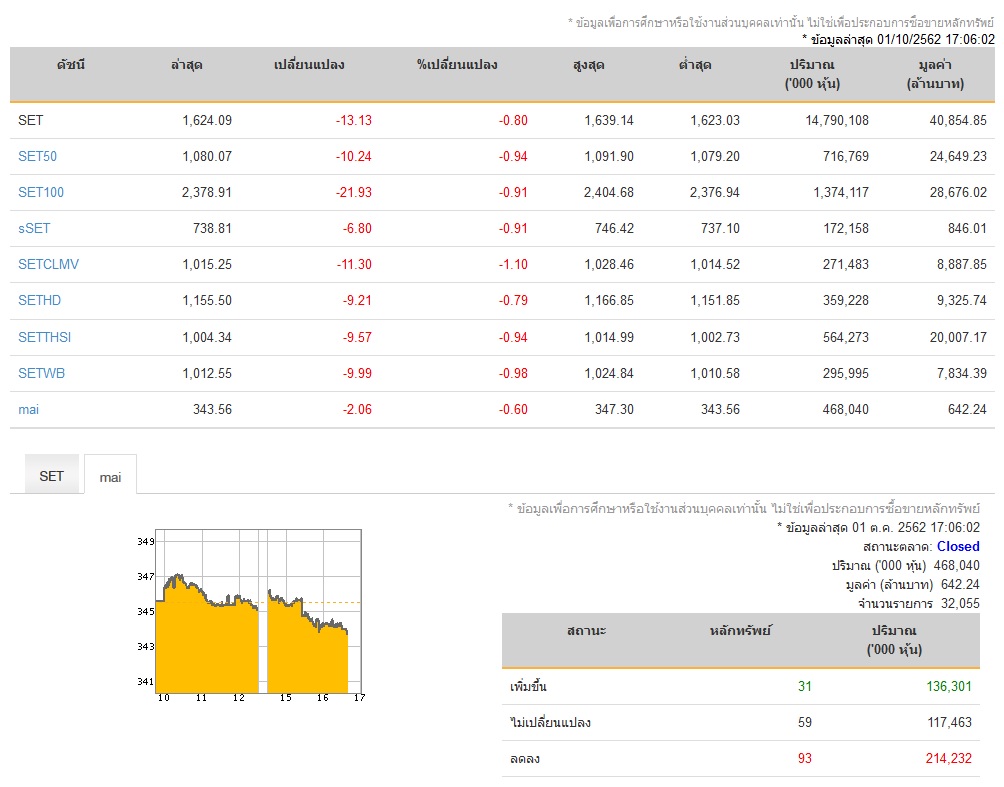Open the SETWB index link
This screenshot has width=1004, height=787.
pos(42,373)
